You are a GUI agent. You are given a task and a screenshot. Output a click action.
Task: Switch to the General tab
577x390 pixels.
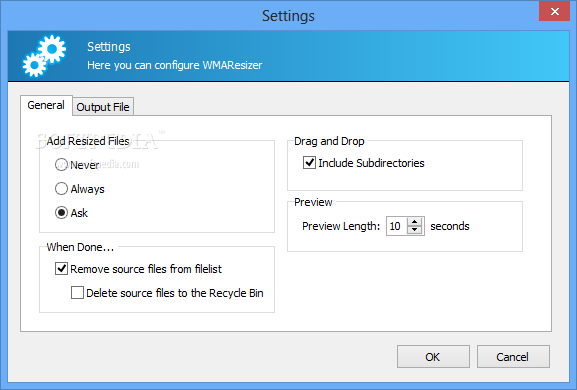(46, 105)
